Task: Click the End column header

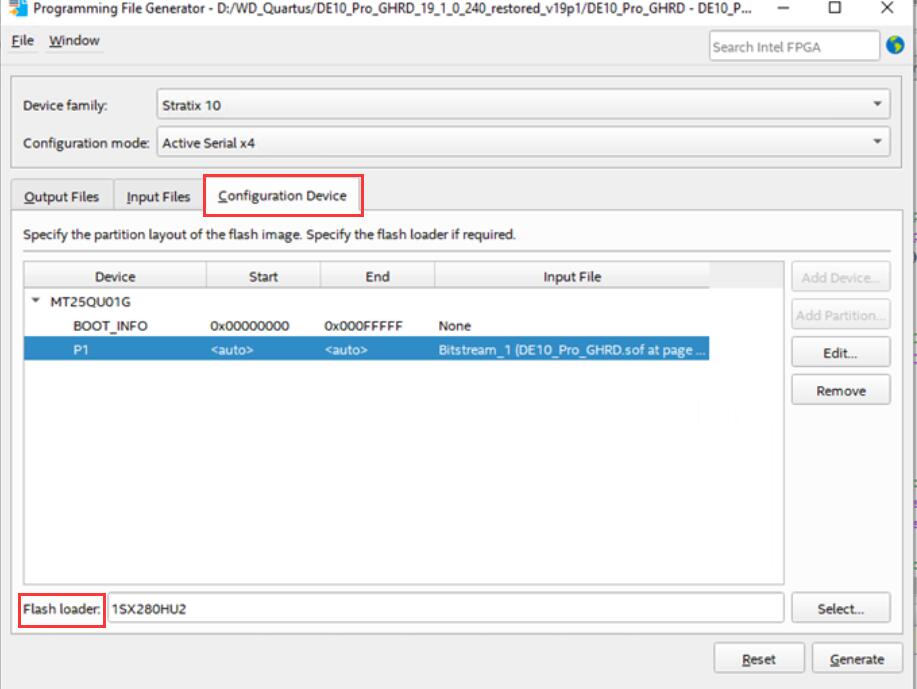Action: click(x=377, y=276)
